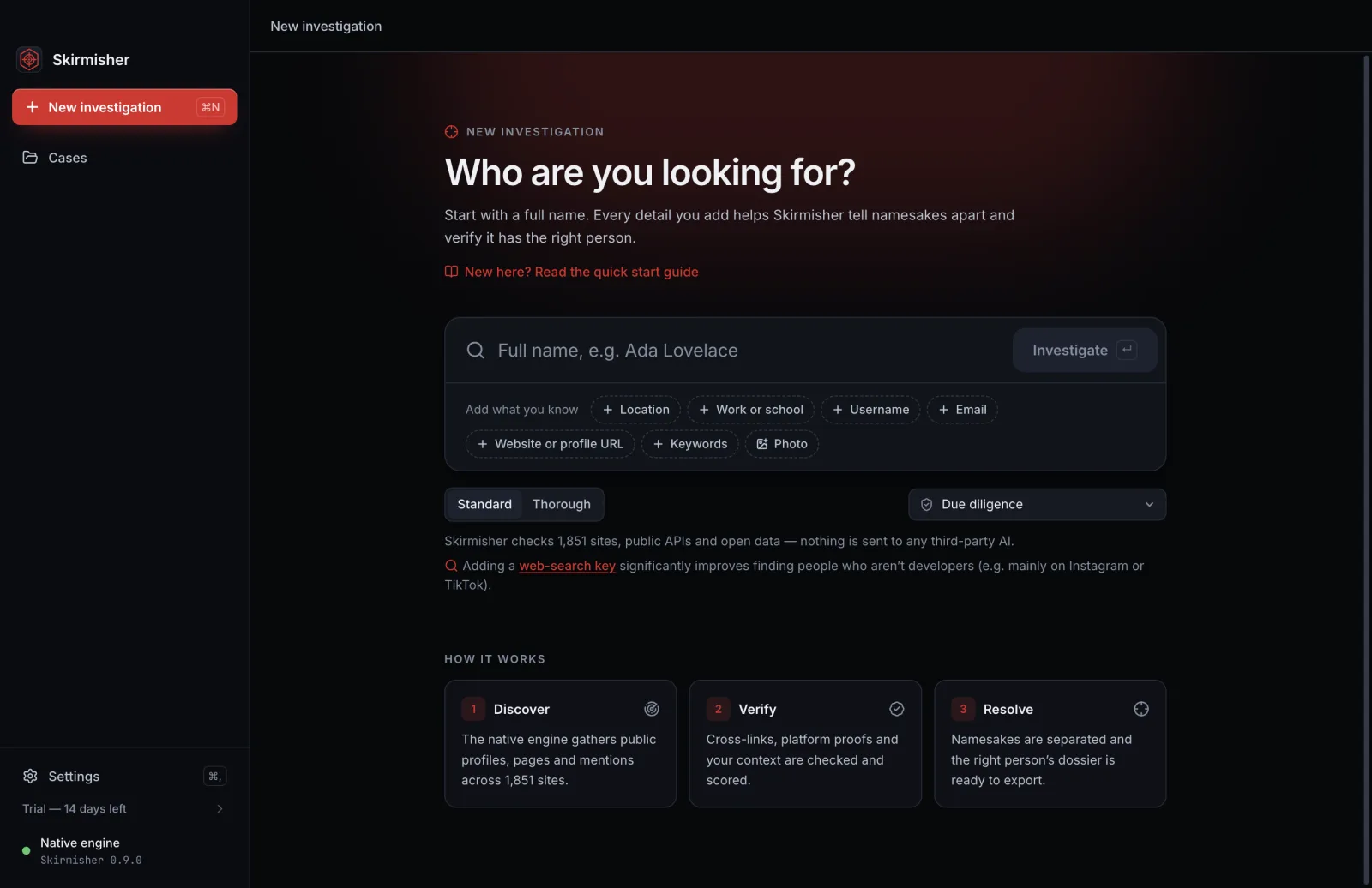Click the Skirmisher logo icon
1372x888 pixels.
(29, 59)
